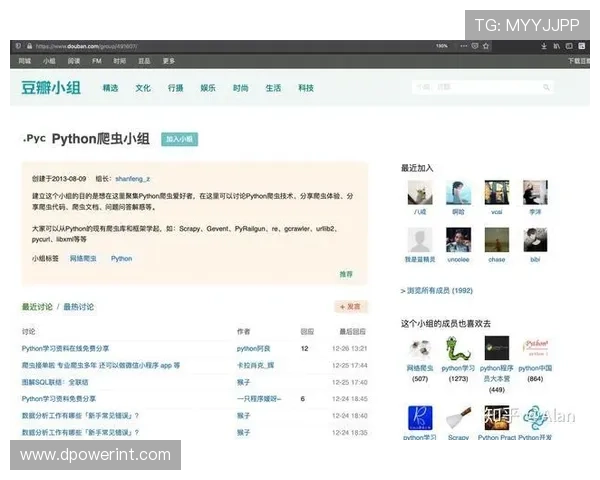Go to the 时尚 group category
The height and width of the screenshot is (480, 600).
241,88
